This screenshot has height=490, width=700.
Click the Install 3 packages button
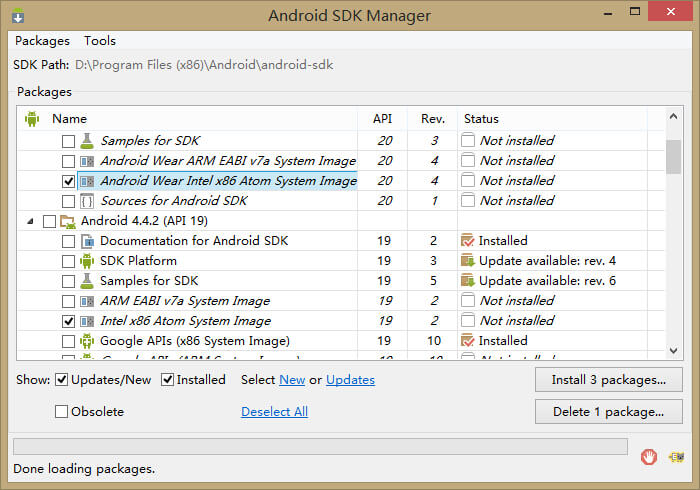(x=608, y=380)
